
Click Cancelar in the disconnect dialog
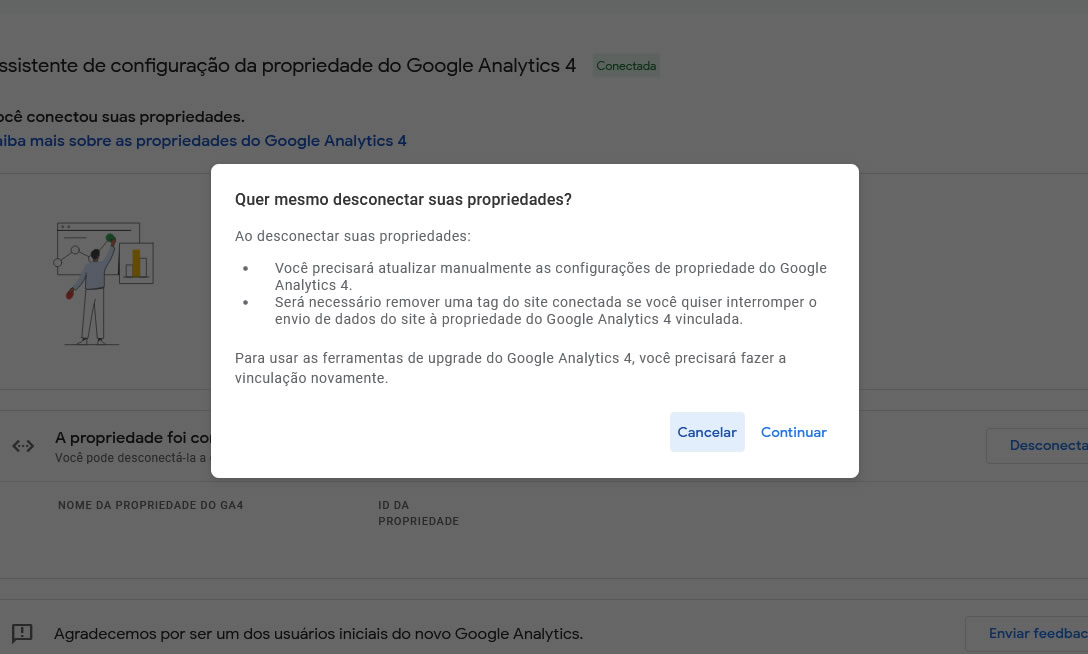(x=707, y=432)
